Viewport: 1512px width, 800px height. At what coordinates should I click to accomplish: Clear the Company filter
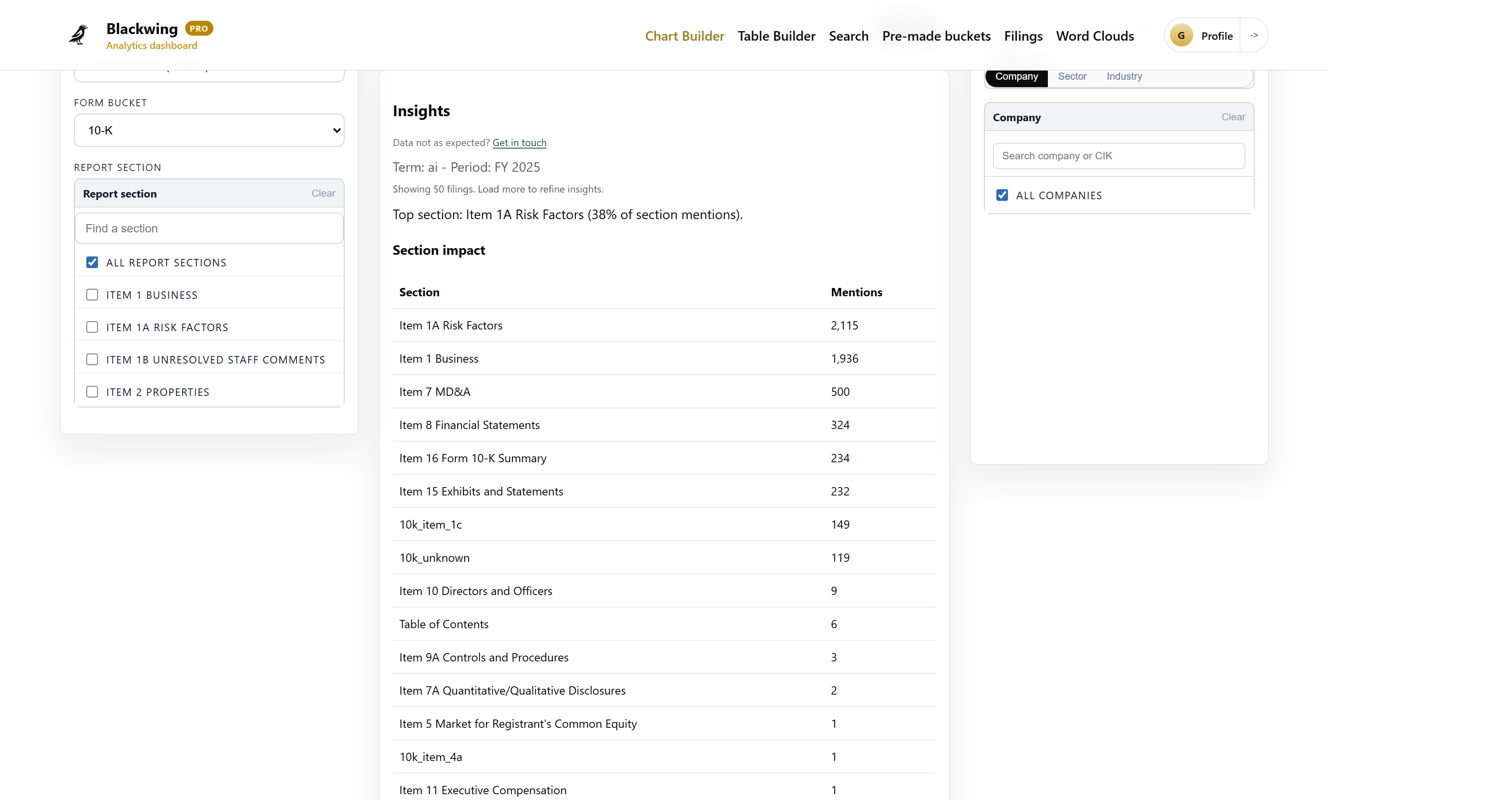point(1233,117)
